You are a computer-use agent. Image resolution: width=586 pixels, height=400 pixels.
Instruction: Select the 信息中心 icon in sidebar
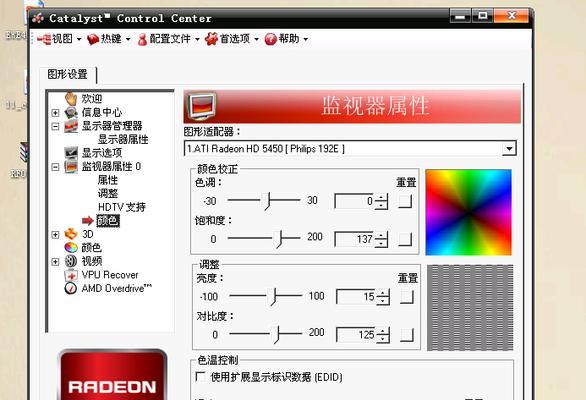point(71,112)
